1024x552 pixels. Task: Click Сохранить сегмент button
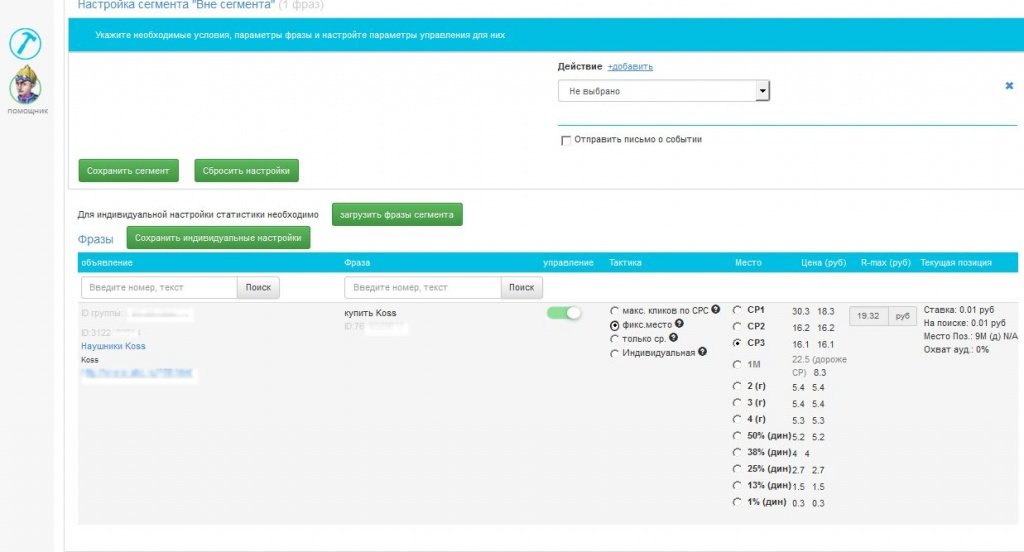128,170
